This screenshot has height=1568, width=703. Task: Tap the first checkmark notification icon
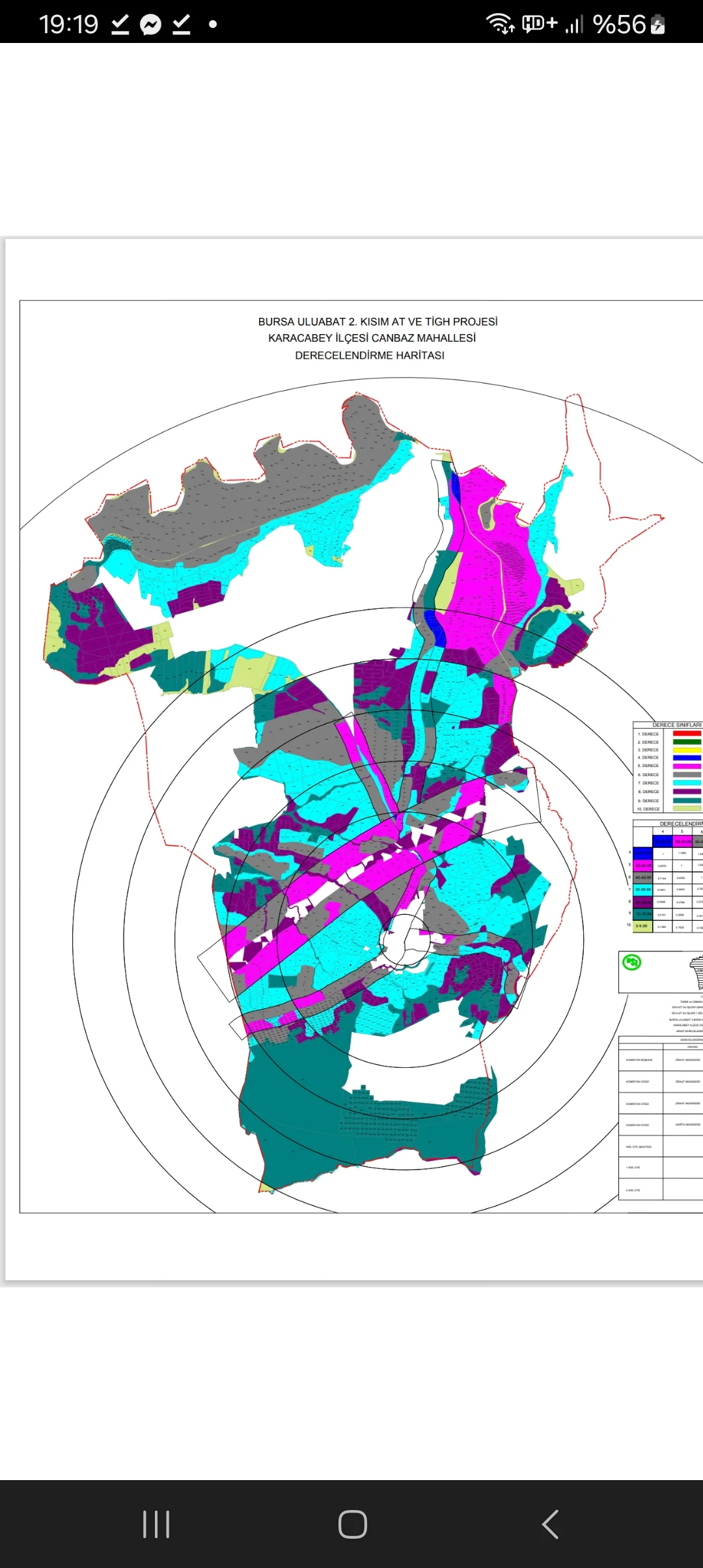[x=120, y=25]
